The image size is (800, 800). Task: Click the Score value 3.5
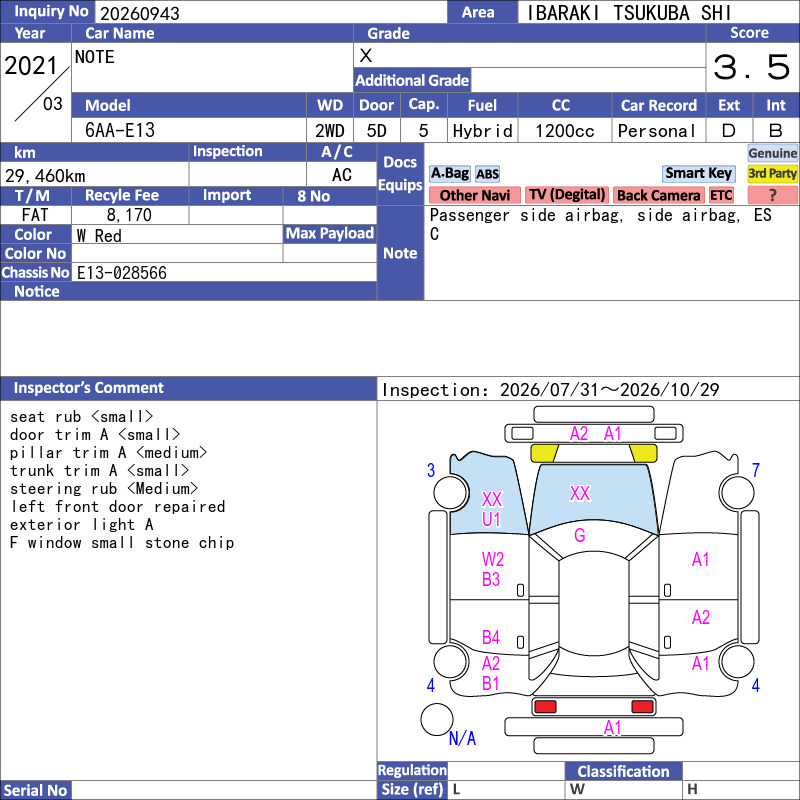752,67
